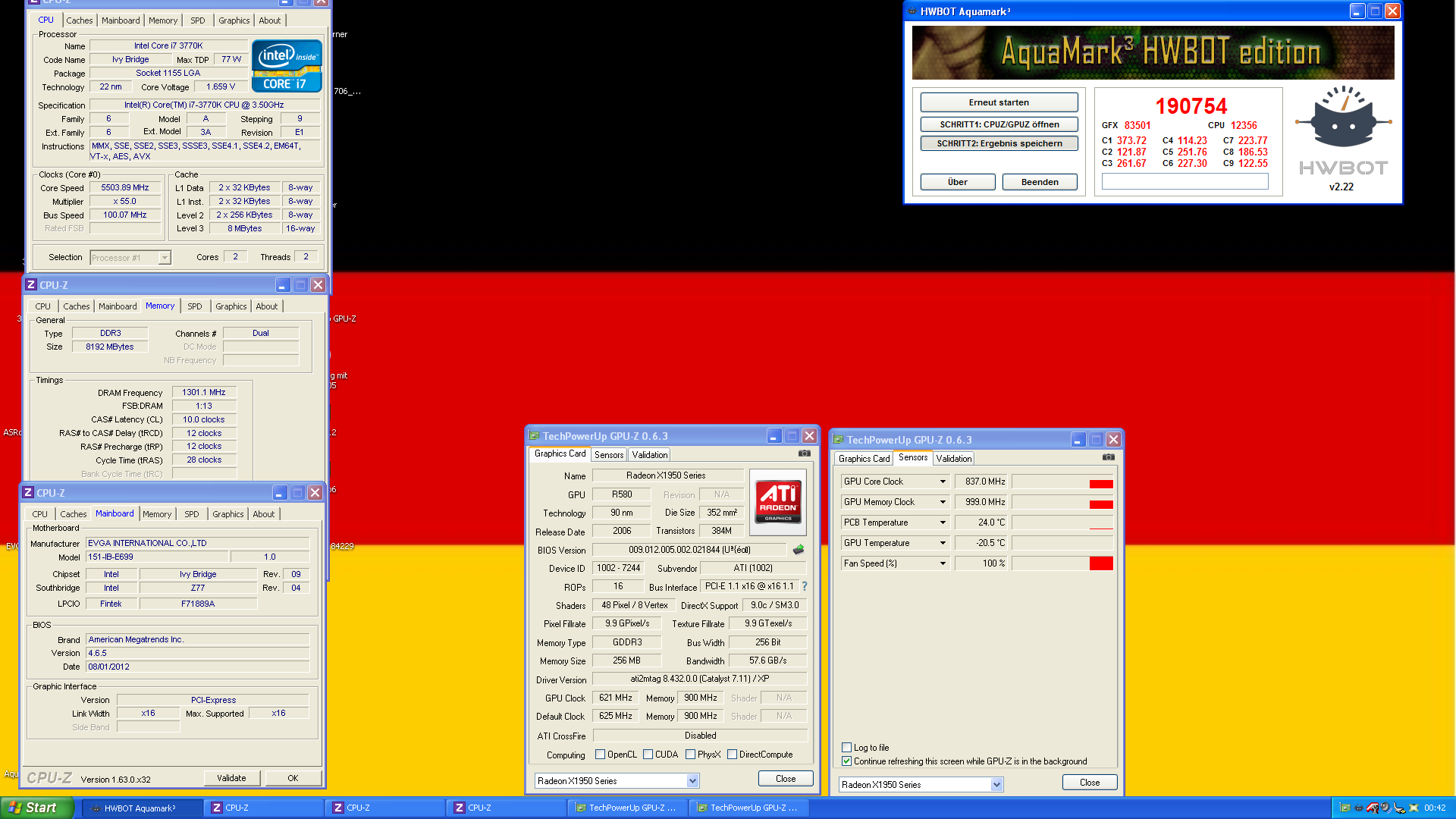The image size is (1456, 819).
Task: Click the camera screenshot icon in GPU-Z Graphics Card window
Action: tap(805, 453)
